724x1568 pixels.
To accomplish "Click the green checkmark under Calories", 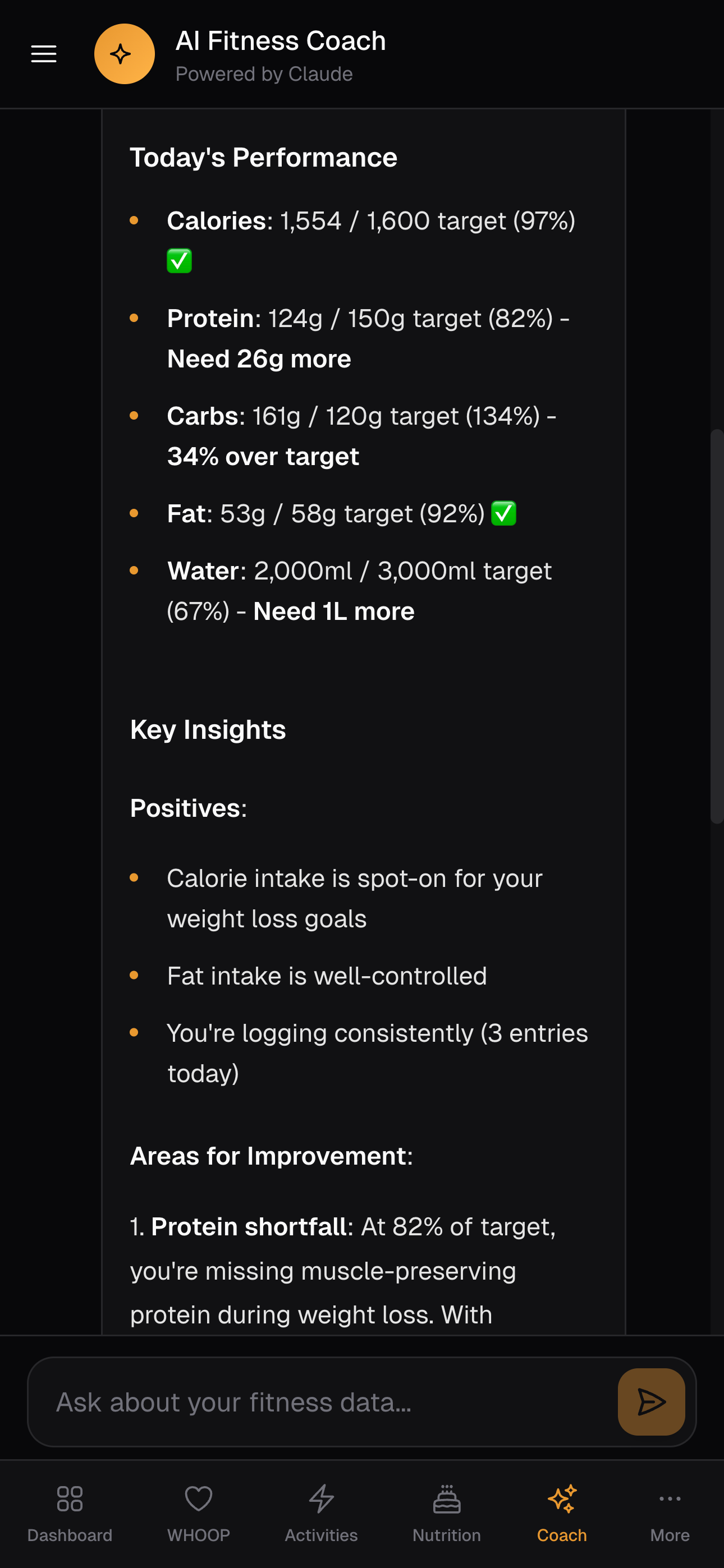I will [180, 261].
